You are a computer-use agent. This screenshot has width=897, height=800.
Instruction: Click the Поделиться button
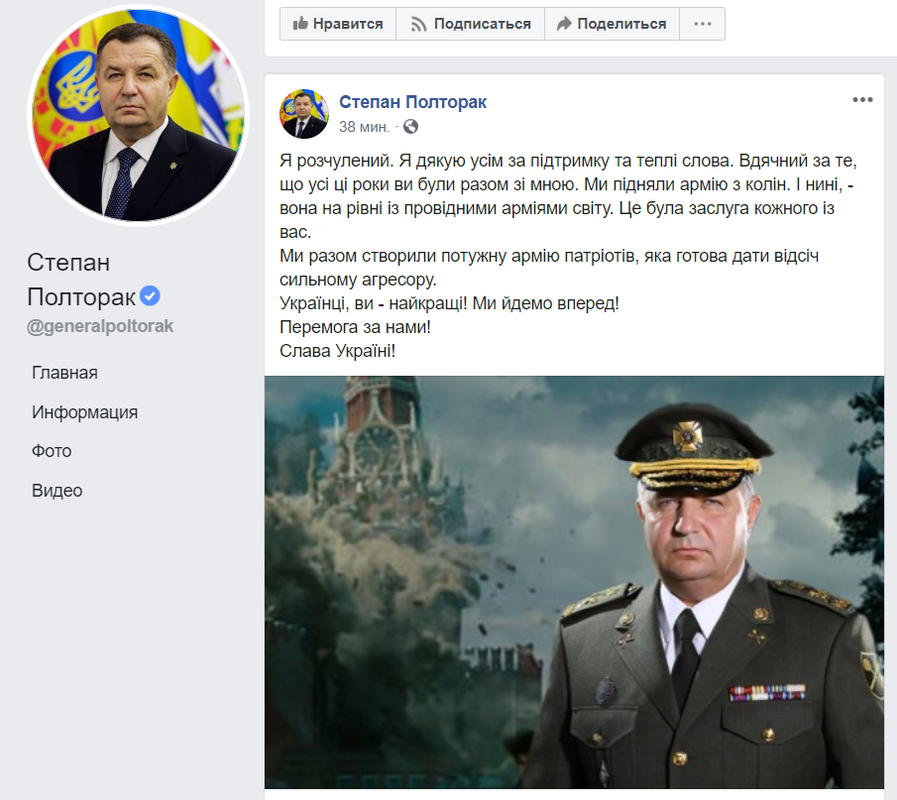tap(612, 24)
